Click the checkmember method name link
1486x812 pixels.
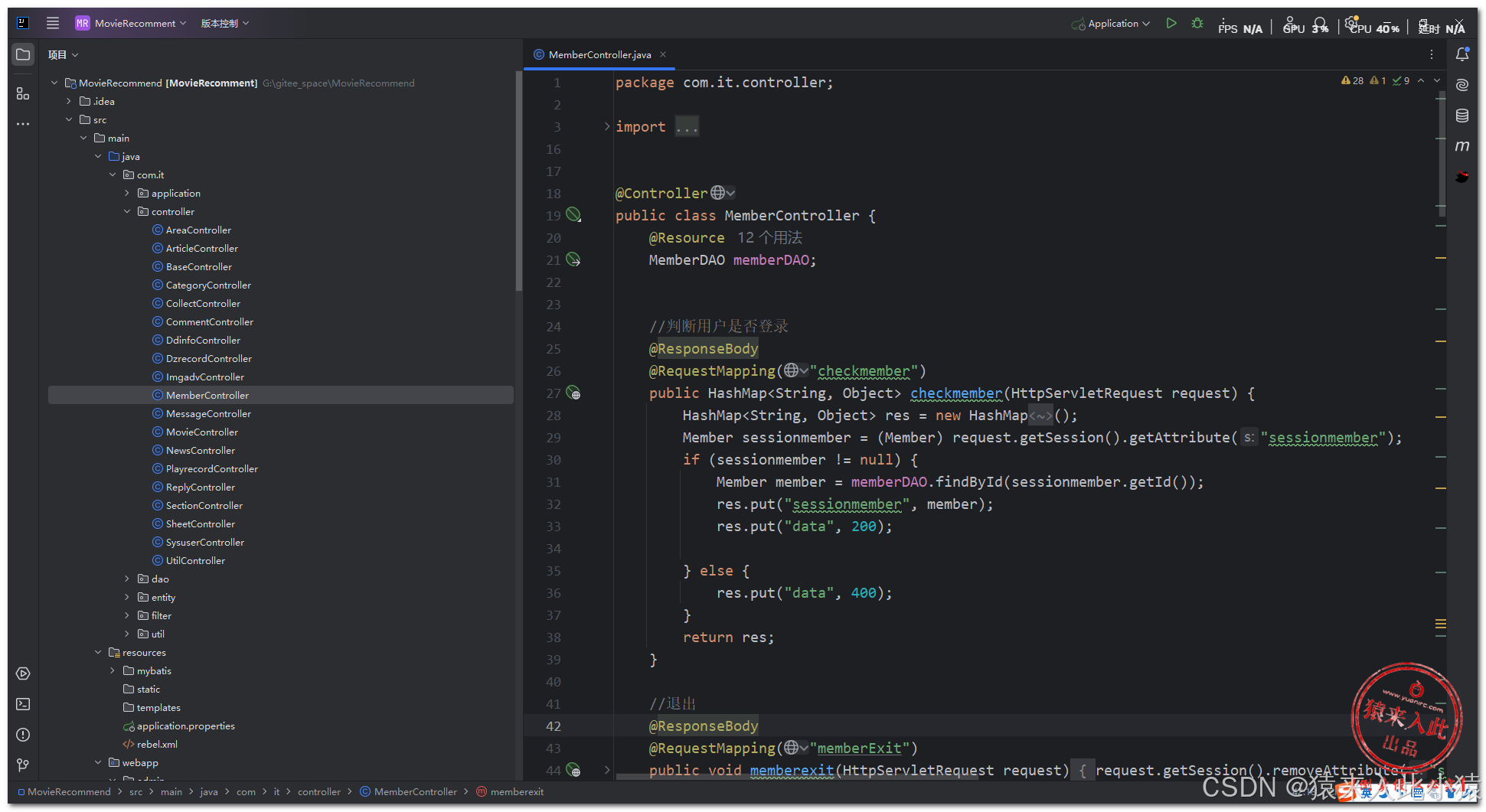[x=956, y=393]
